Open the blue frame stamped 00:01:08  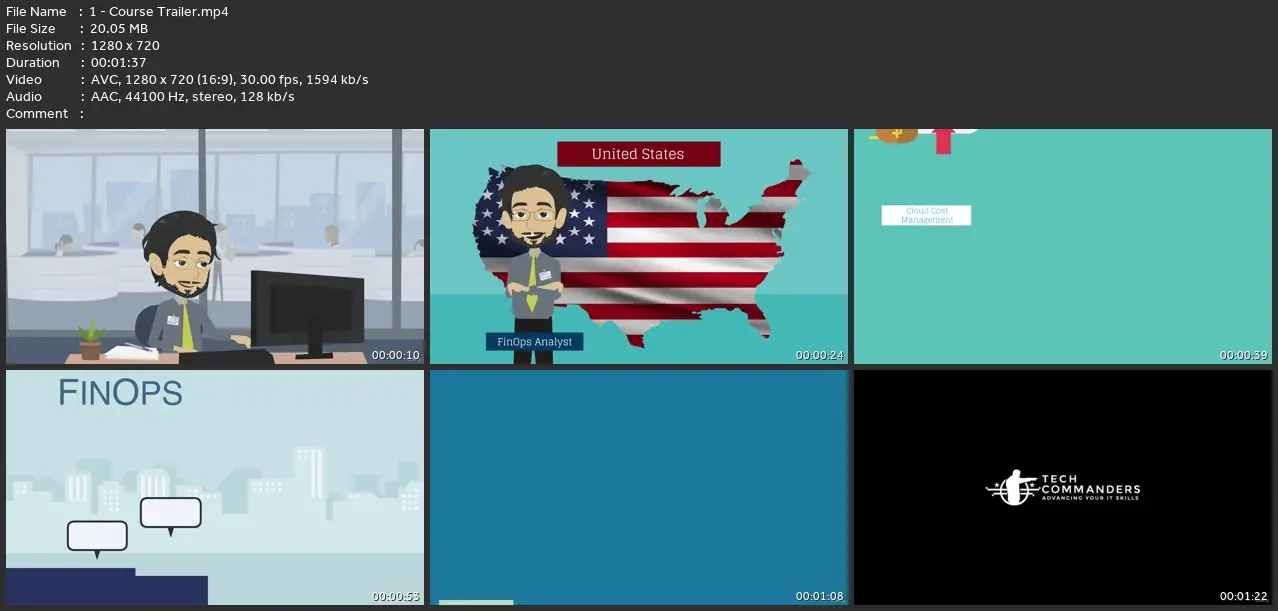point(639,488)
